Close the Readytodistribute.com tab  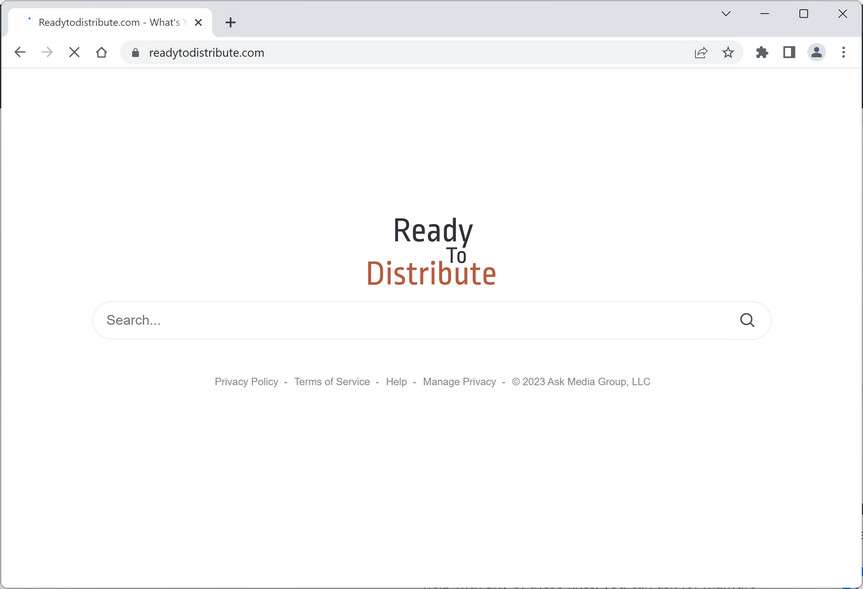(198, 23)
